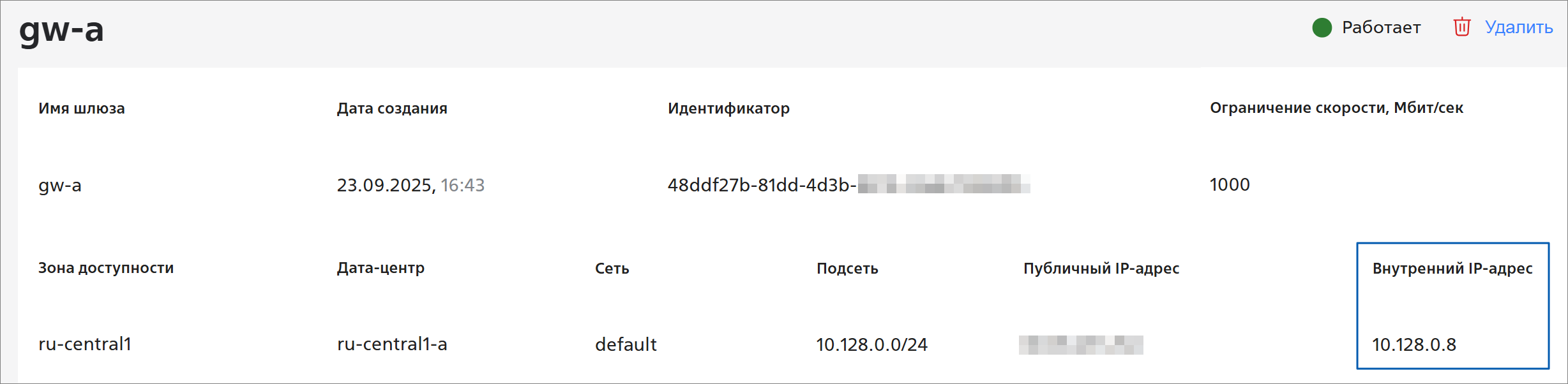Click the blurred public IP address value
Image resolution: width=1568 pixels, height=384 pixels.
pyautogui.click(x=1080, y=344)
